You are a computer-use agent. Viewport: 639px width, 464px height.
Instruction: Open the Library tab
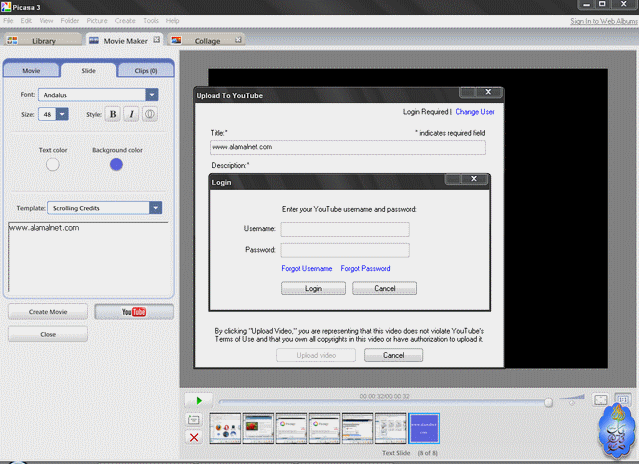[x=40, y=41]
